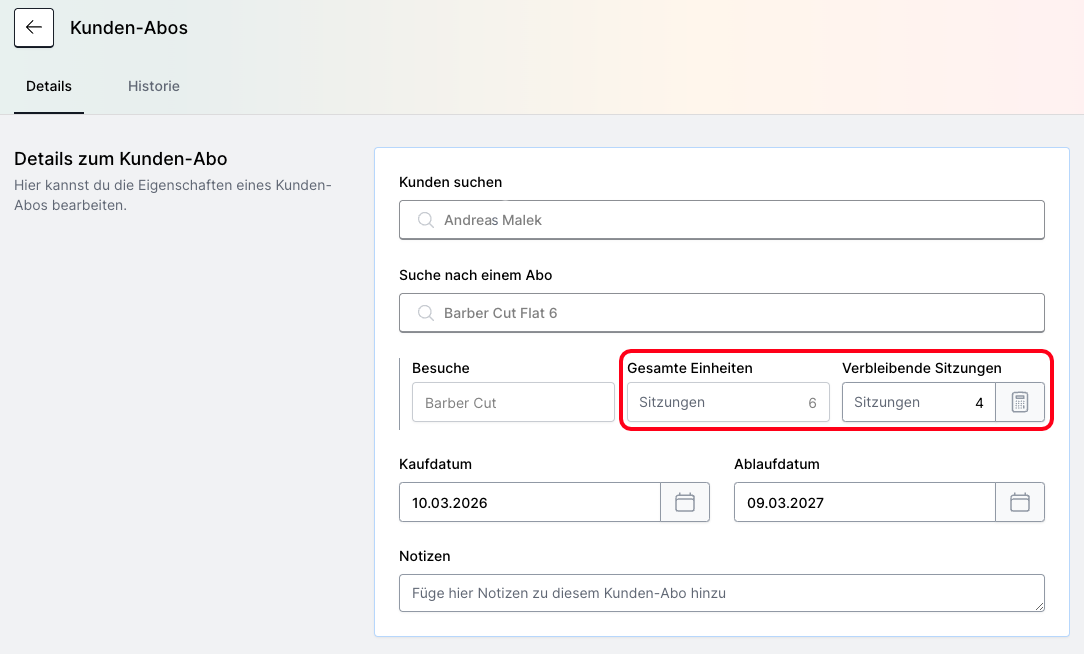Open the Kaufdatum calendar picker
The width and height of the screenshot is (1084, 654).
685,502
